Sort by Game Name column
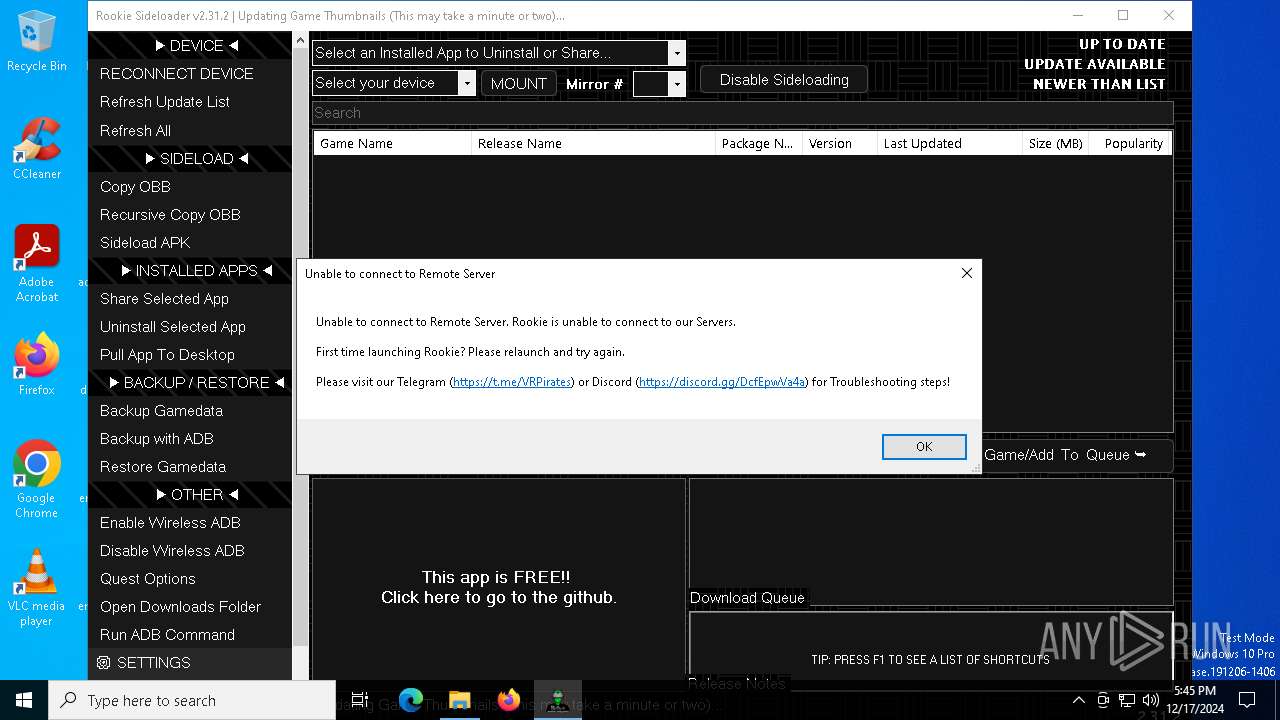The width and height of the screenshot is (1280, 720). tap(392, 144)
